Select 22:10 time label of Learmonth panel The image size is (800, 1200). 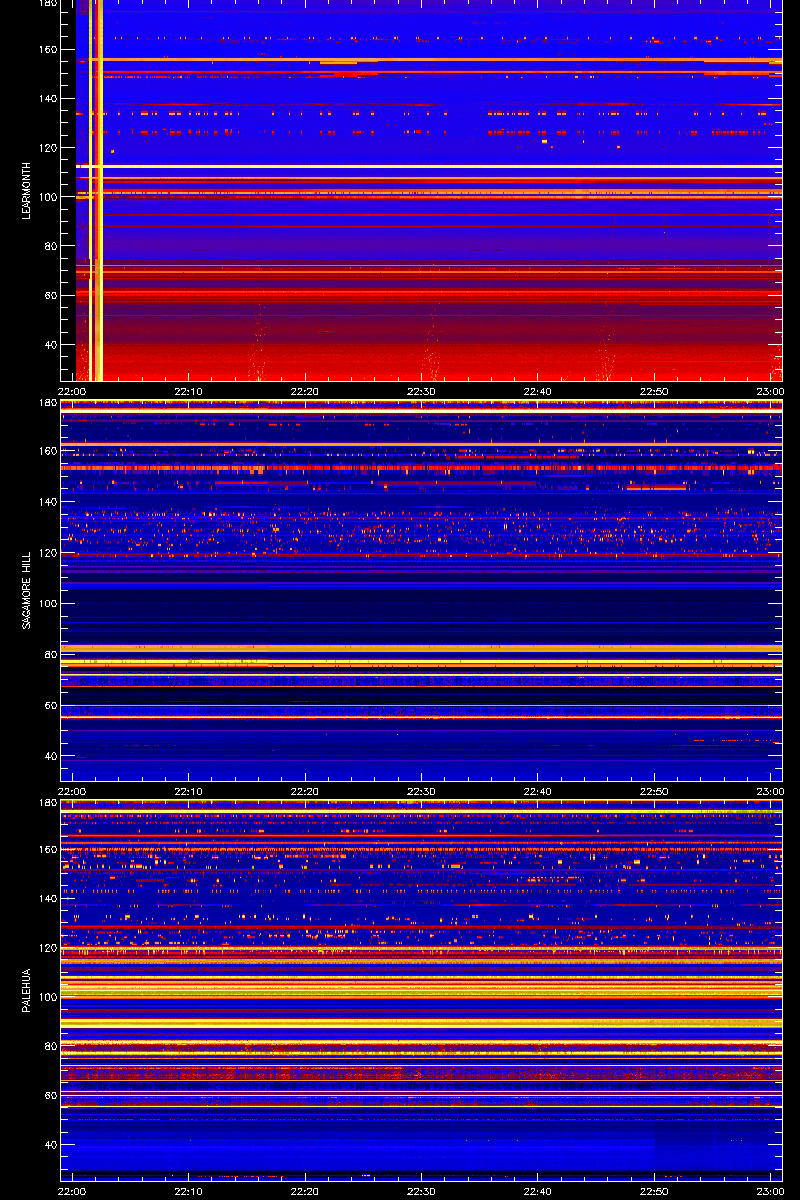189,391
